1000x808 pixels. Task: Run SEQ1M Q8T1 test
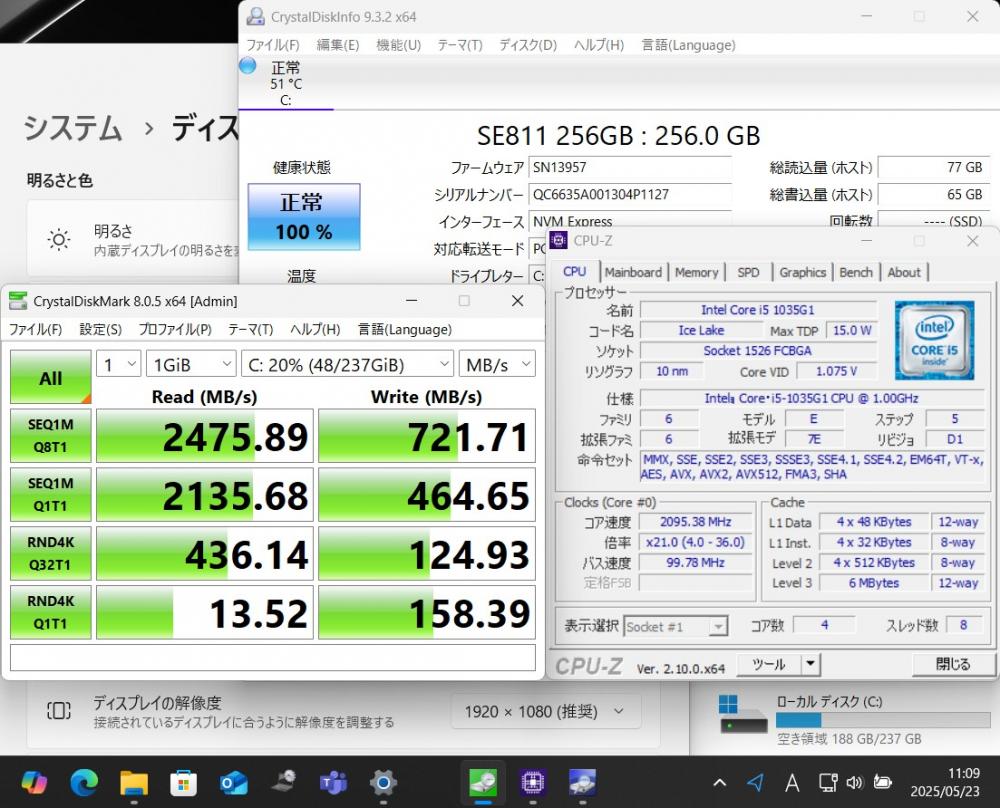(x=51, y=436)
